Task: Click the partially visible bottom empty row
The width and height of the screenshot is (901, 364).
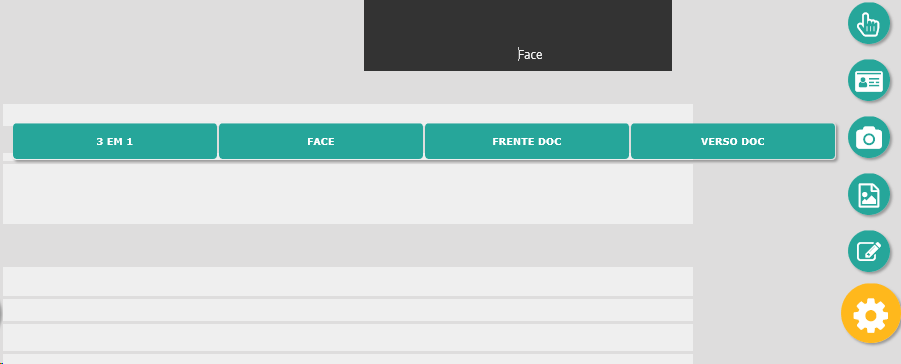Action: (348, 359)
